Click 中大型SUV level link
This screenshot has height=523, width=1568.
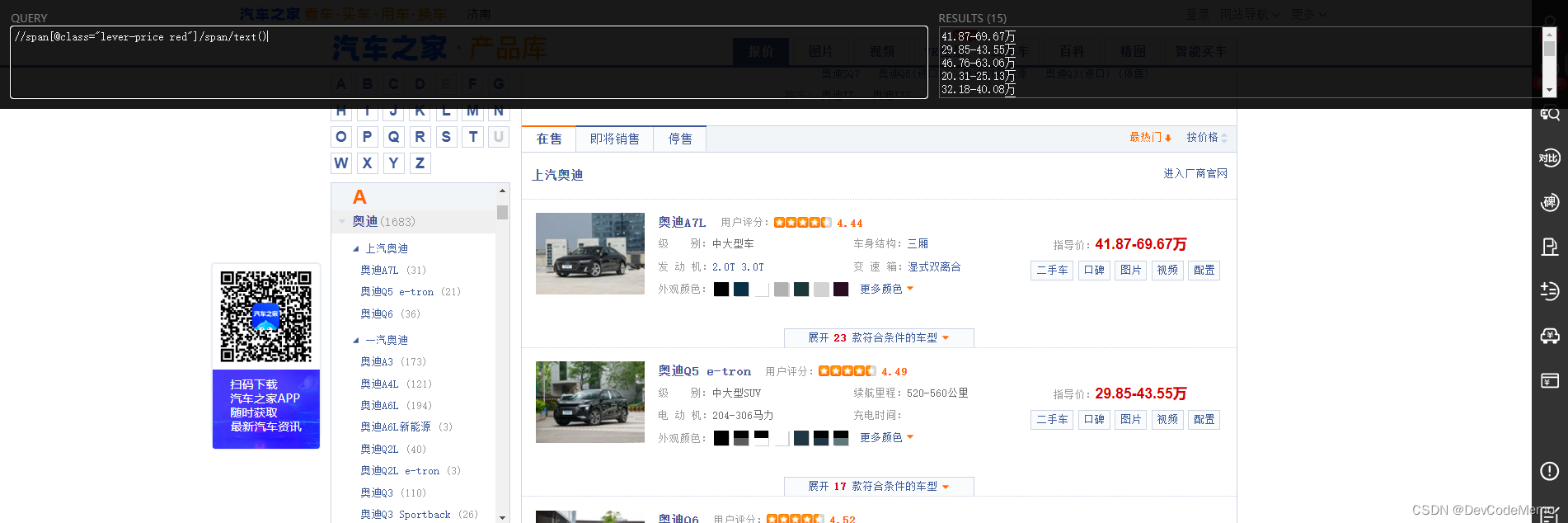[x=736, y=393]
